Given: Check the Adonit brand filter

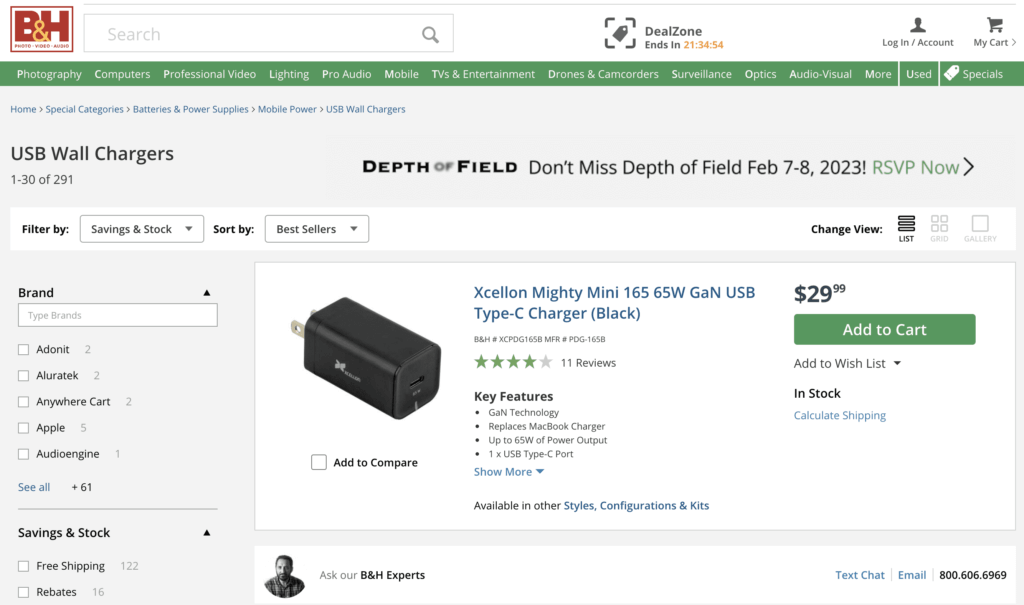Looking at the screenshot, I should pos(24,350).
